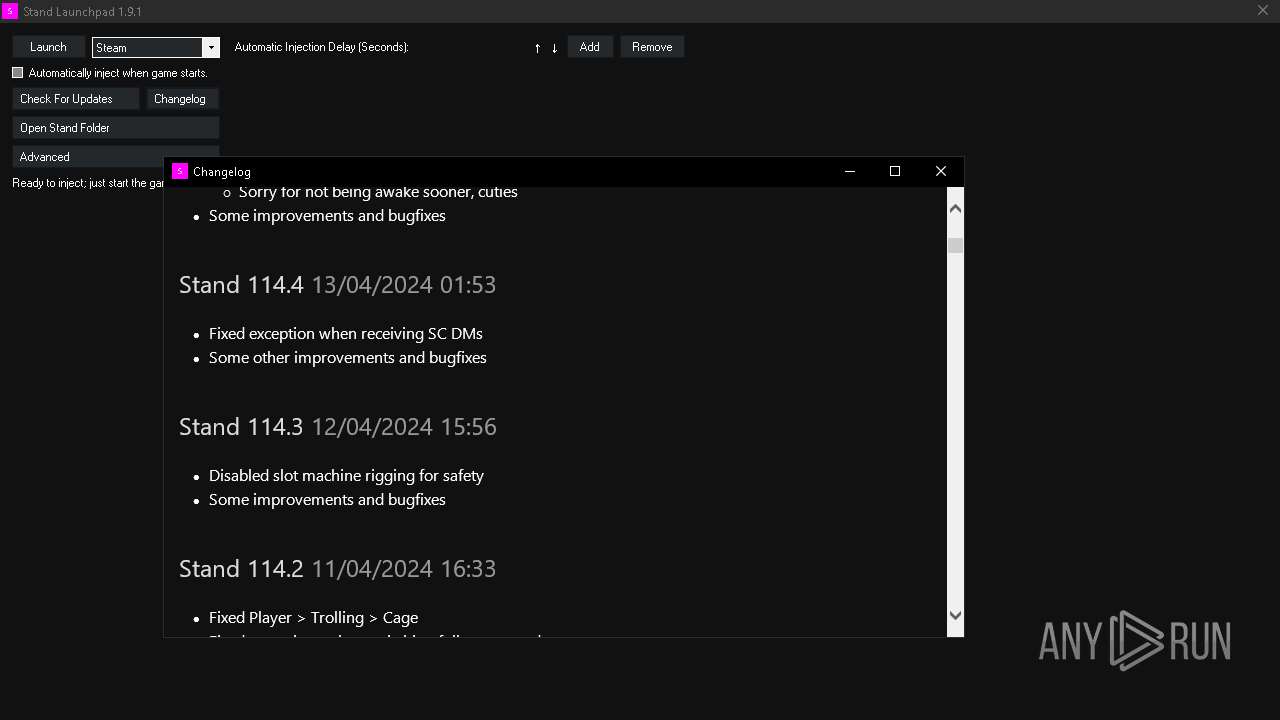Expand the Advanced section

(90, 157)
